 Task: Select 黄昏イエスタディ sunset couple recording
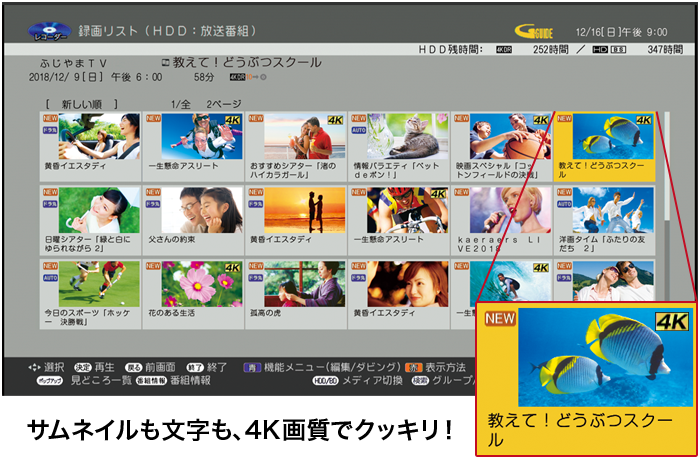[296, 221]
